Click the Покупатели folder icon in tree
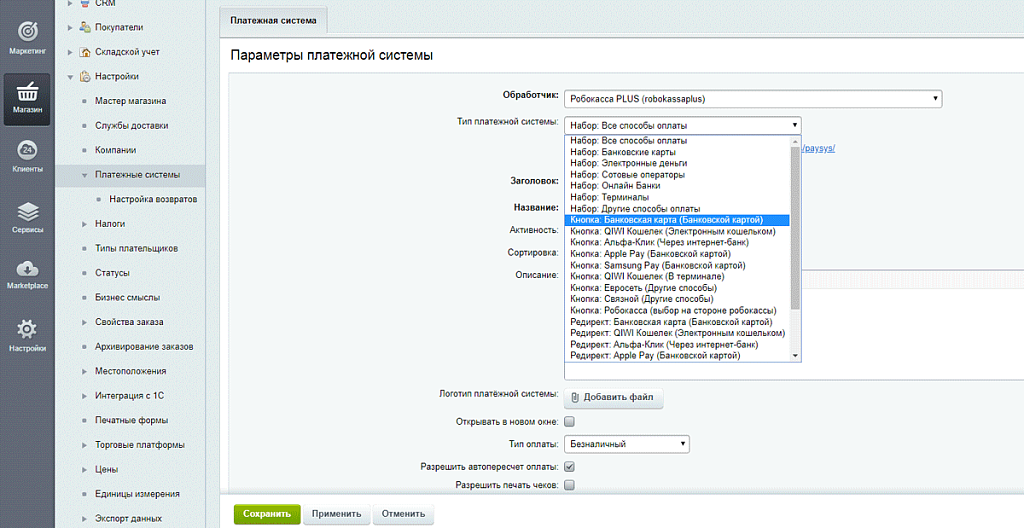This screenshot has height=528, width=1024. point(84,27)
